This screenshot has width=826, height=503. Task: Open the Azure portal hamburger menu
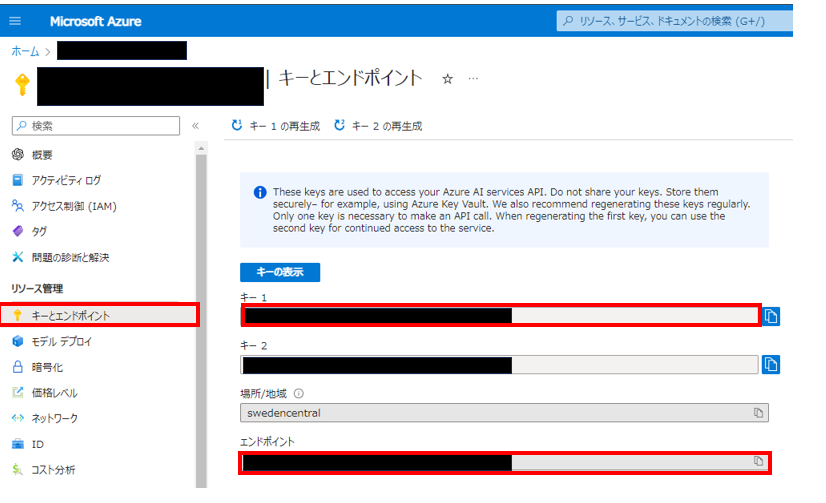coord(15,21)
